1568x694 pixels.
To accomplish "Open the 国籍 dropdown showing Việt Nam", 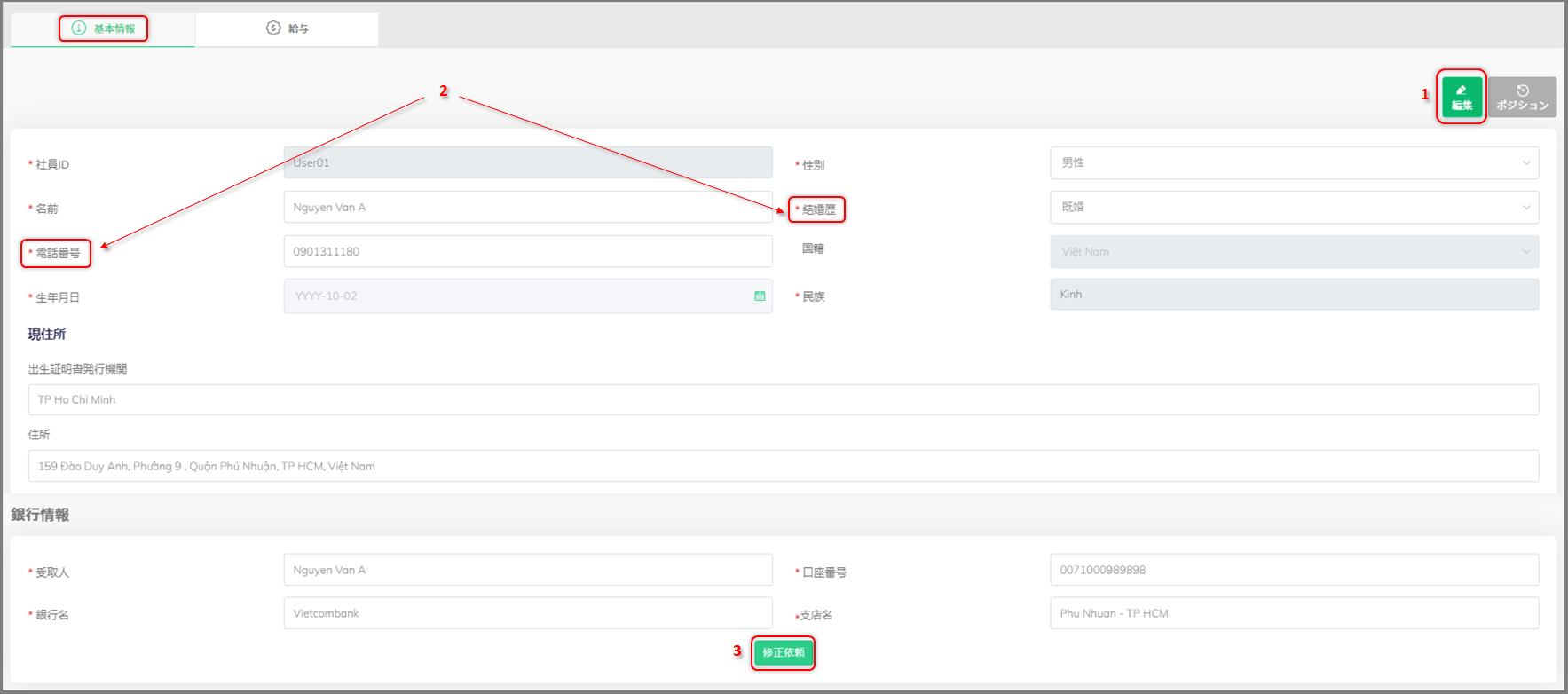I will (1294, 251).
